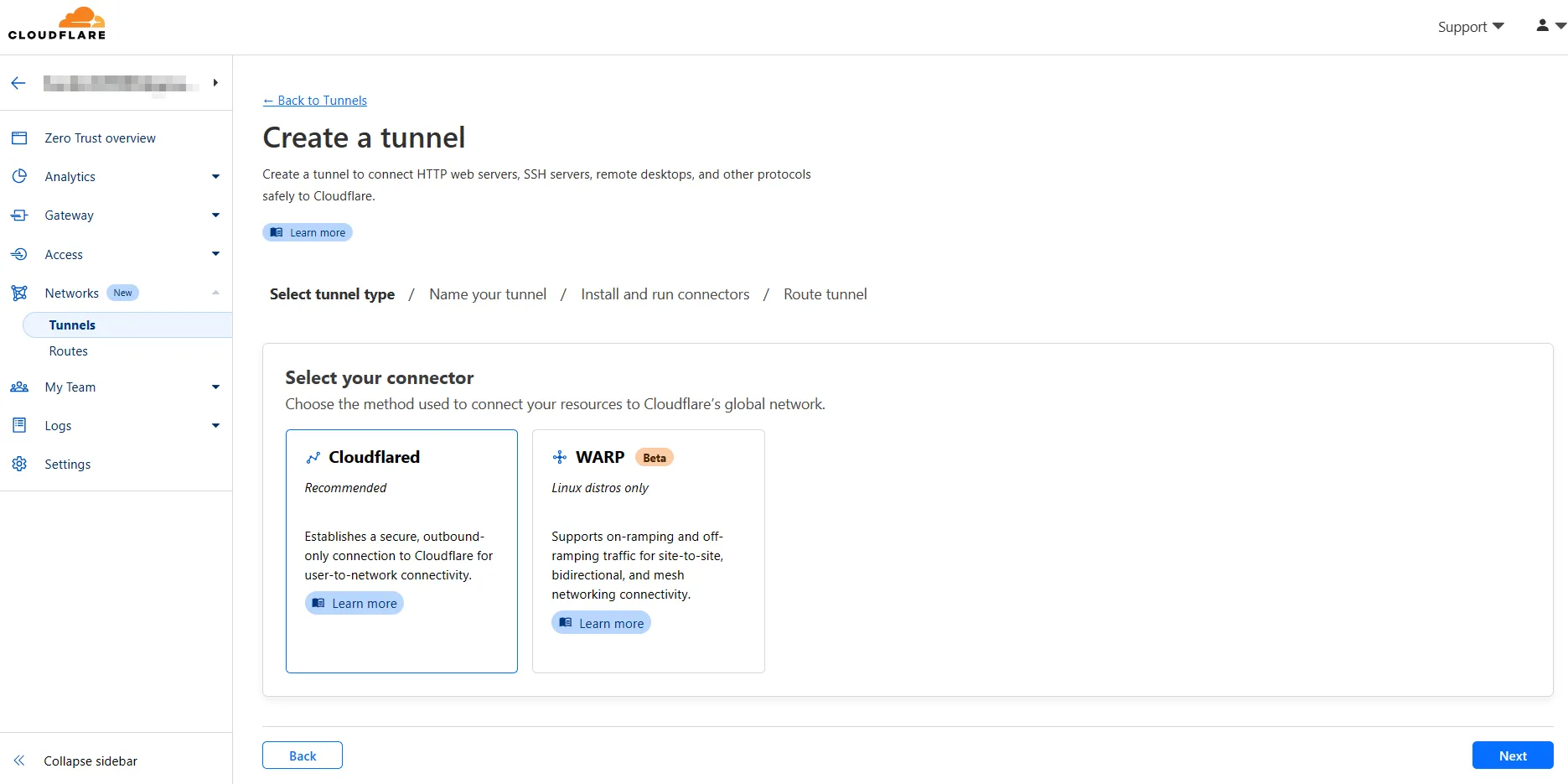Click the Select your connector heading

coord(380,378)
